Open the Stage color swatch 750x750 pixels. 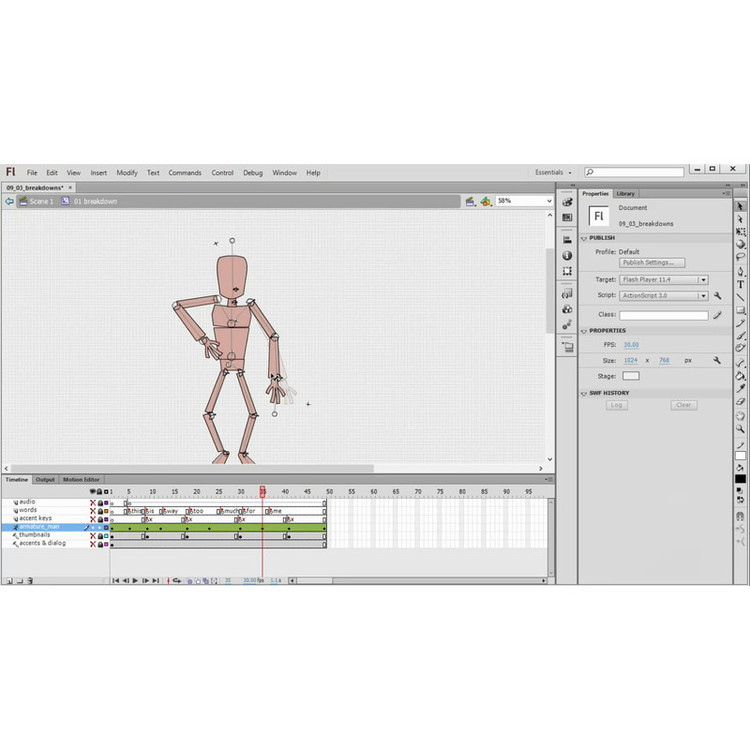click(x=631, y=376)
